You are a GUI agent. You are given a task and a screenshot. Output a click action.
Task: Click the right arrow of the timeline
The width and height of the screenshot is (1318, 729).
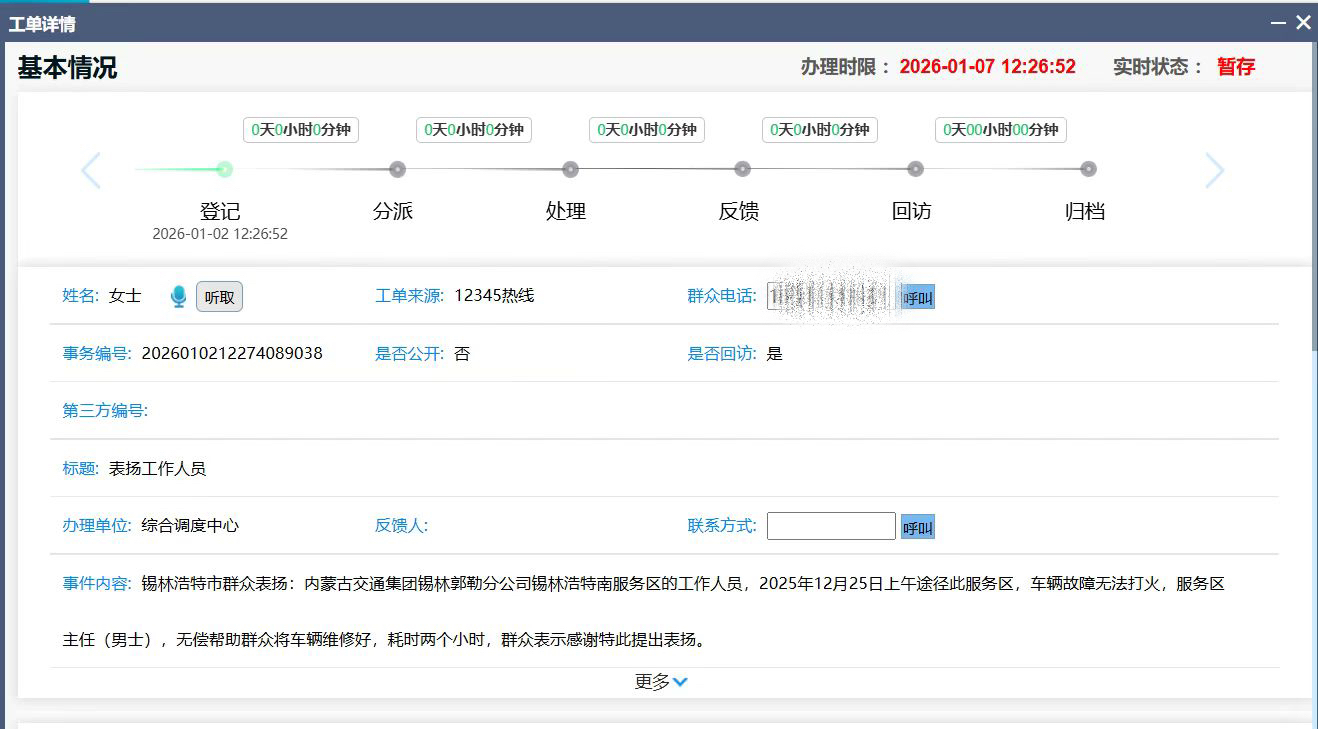[1214, 171]
